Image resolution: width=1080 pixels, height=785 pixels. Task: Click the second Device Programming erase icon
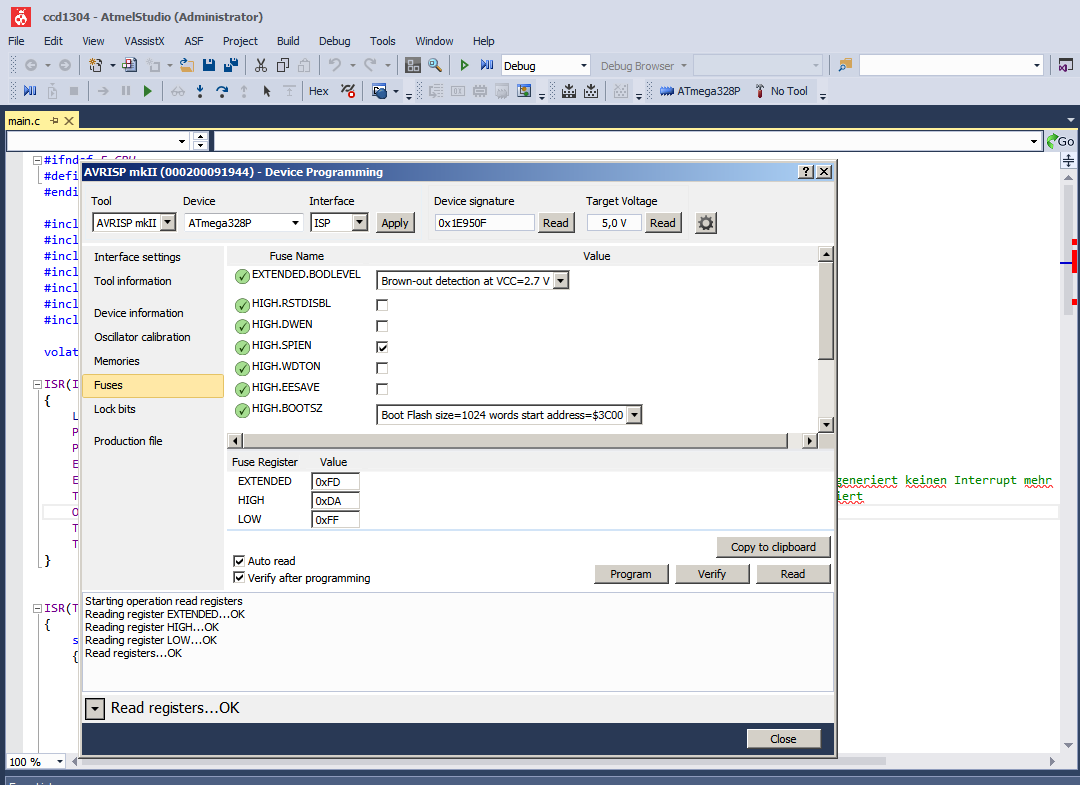(591, 91)
